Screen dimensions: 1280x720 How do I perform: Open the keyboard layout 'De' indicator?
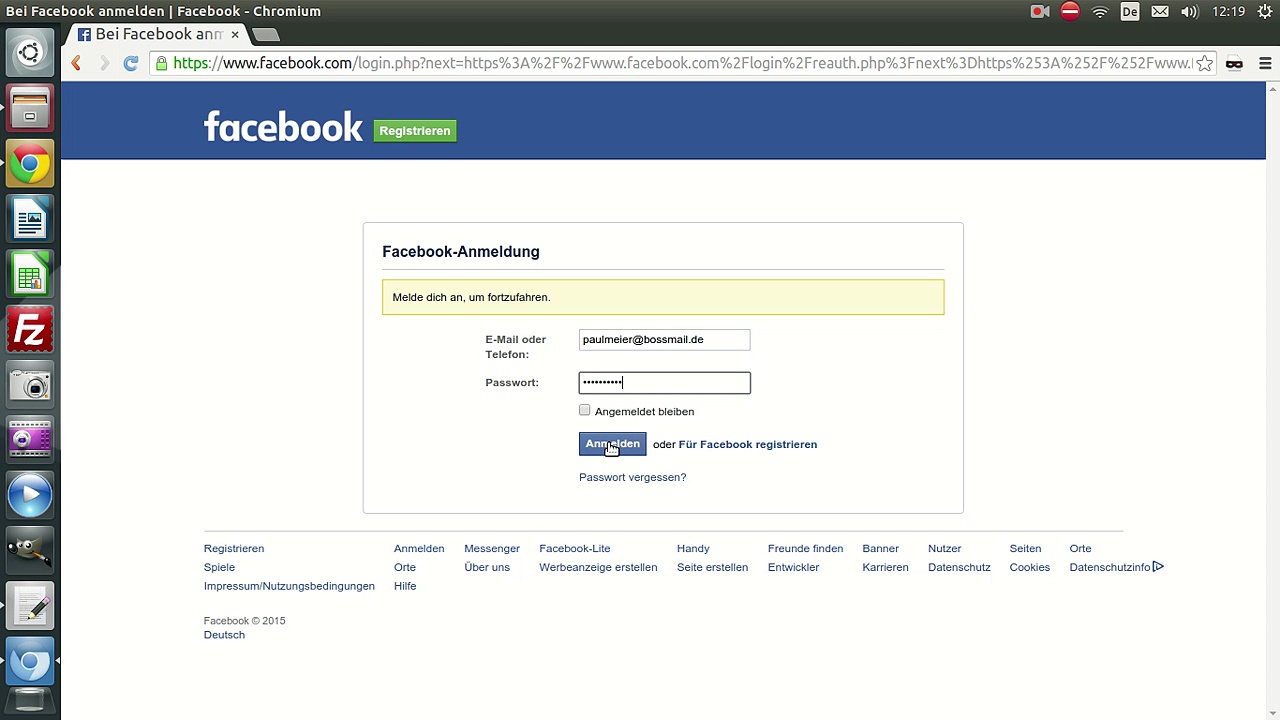tap(1130, 12)
